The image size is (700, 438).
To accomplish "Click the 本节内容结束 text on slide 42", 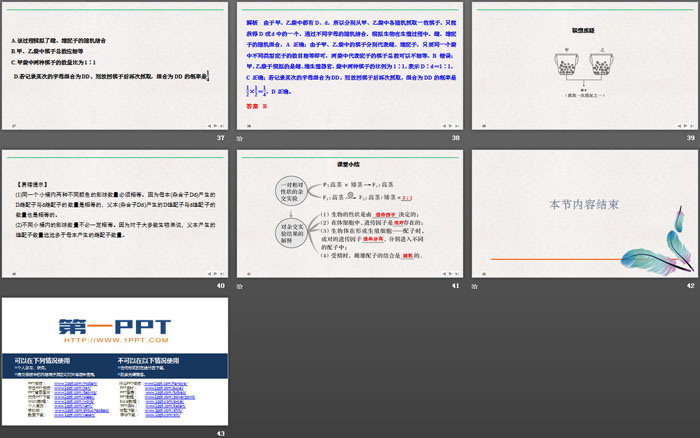I will pyautogui.click(x=584, y=205).
